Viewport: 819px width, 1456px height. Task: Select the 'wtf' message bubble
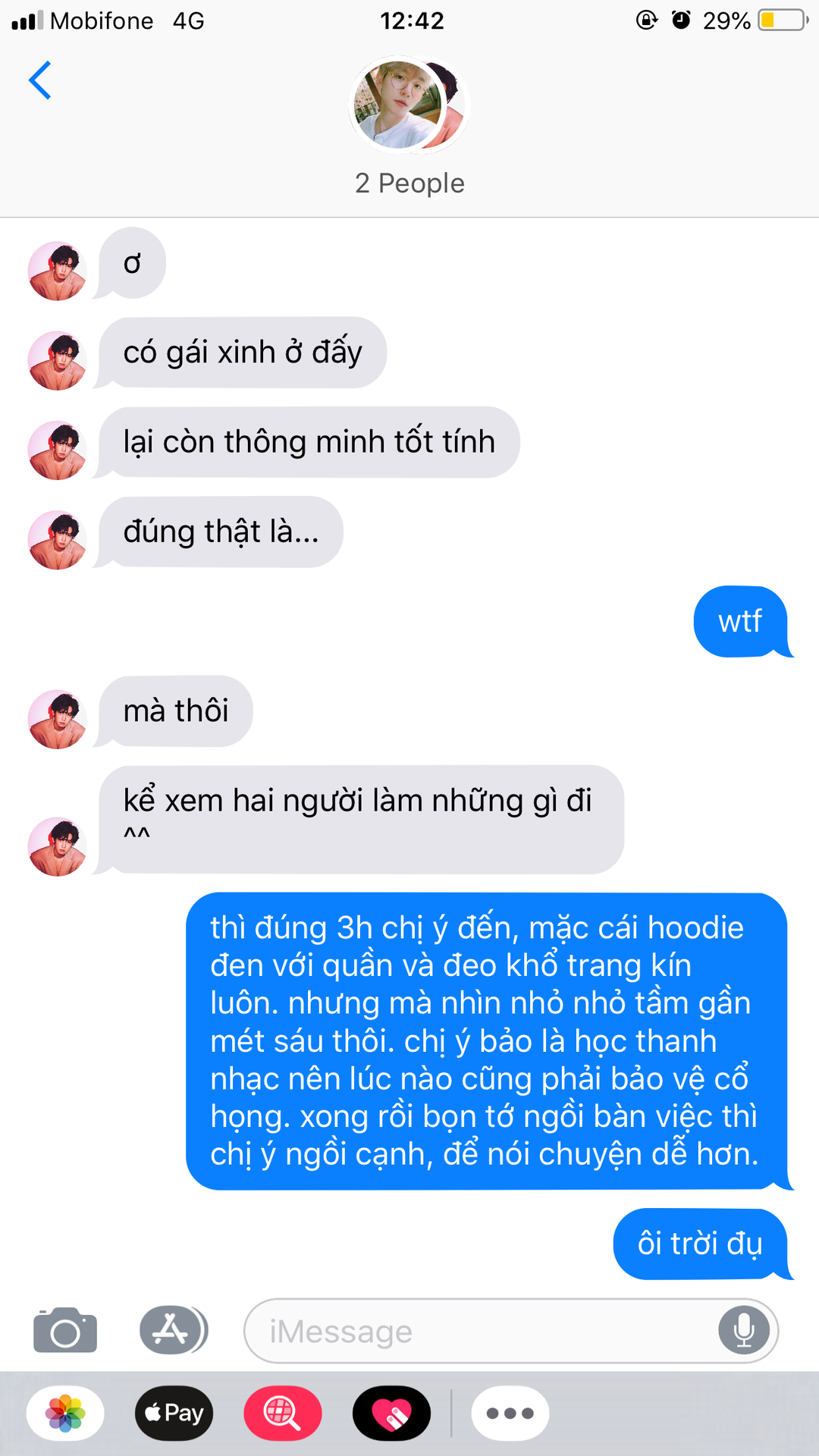(742, 622)
